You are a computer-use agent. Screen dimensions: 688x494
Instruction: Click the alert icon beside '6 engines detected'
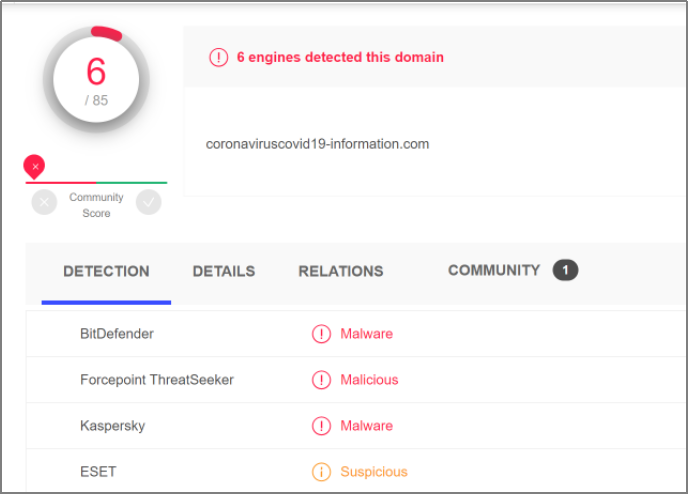[x=218, y=57]
